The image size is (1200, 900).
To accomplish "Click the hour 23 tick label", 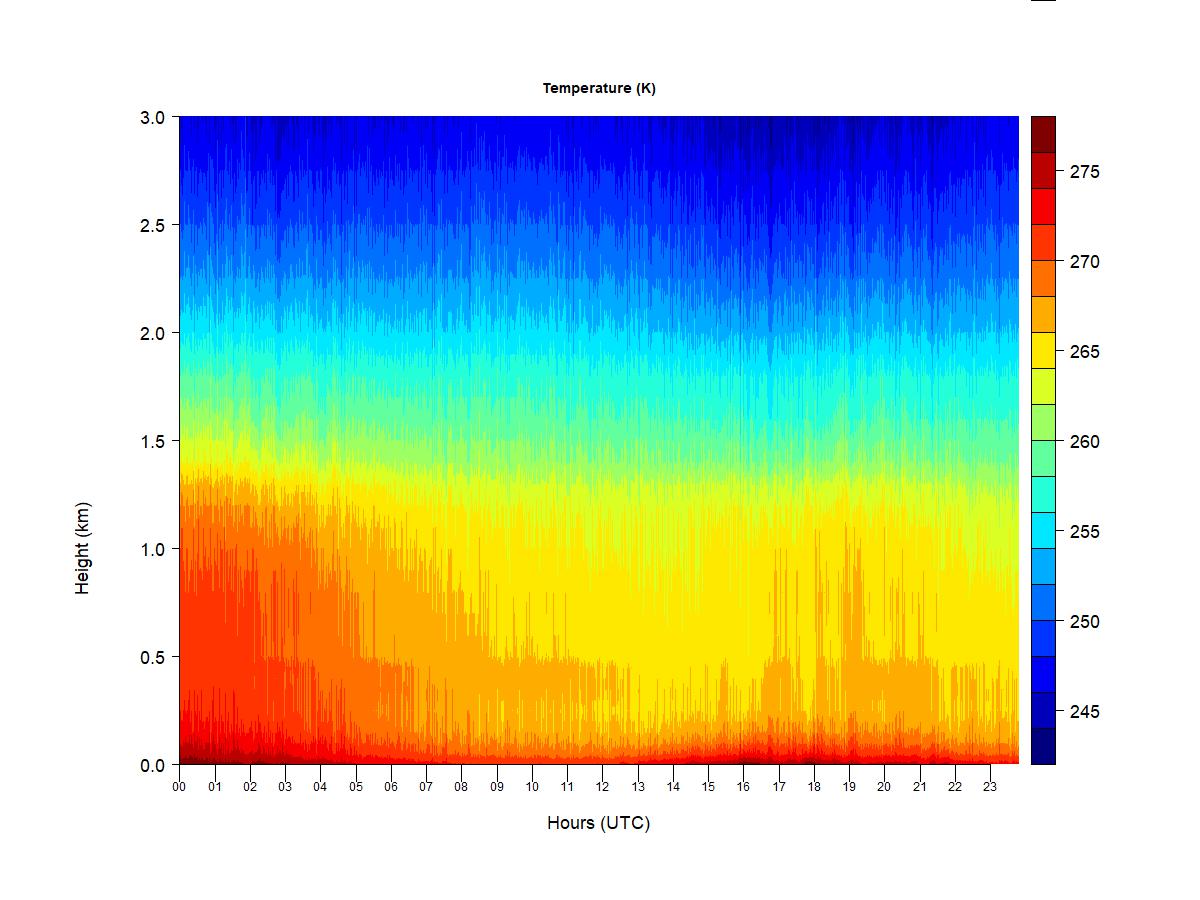I will click(x=990, y=786).
